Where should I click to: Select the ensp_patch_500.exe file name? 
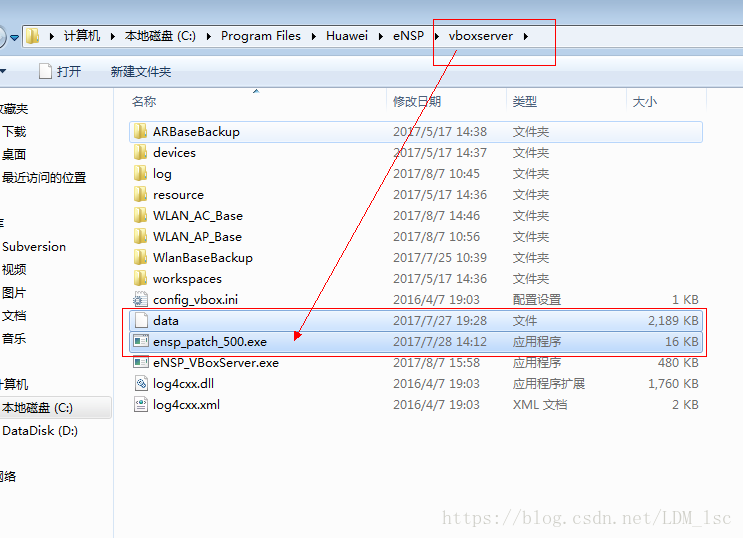pyautogui.click(x=210, y=341)
